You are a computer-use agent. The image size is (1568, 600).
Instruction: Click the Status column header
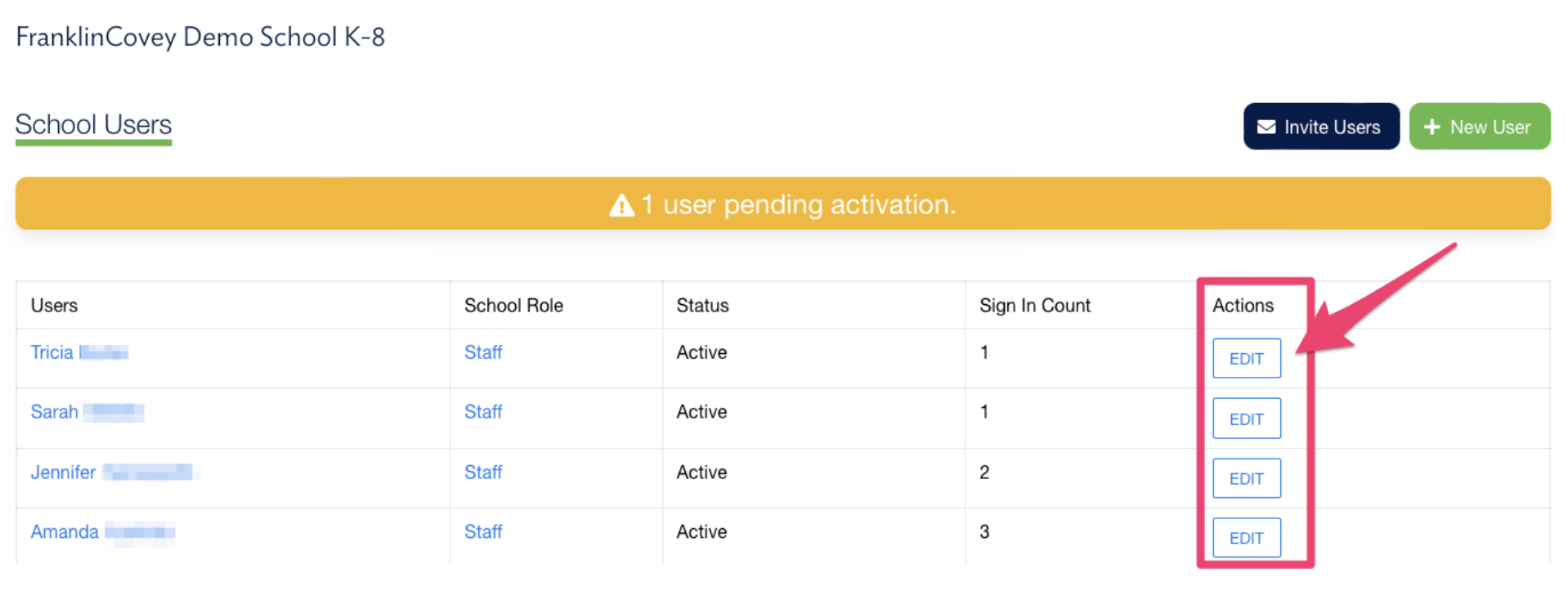[x=702, y=306]
